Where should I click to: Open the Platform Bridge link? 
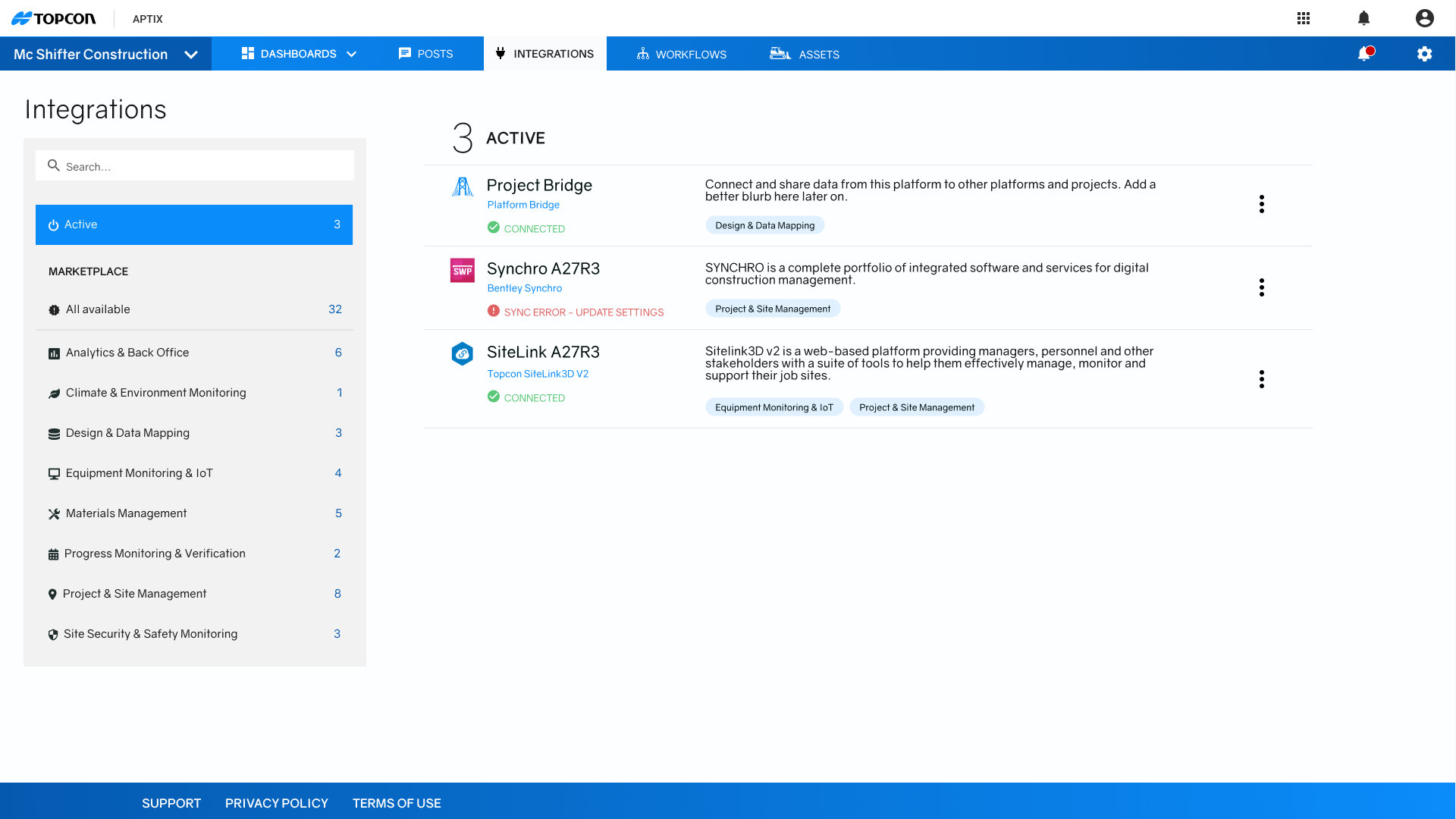tap(523, 205)
